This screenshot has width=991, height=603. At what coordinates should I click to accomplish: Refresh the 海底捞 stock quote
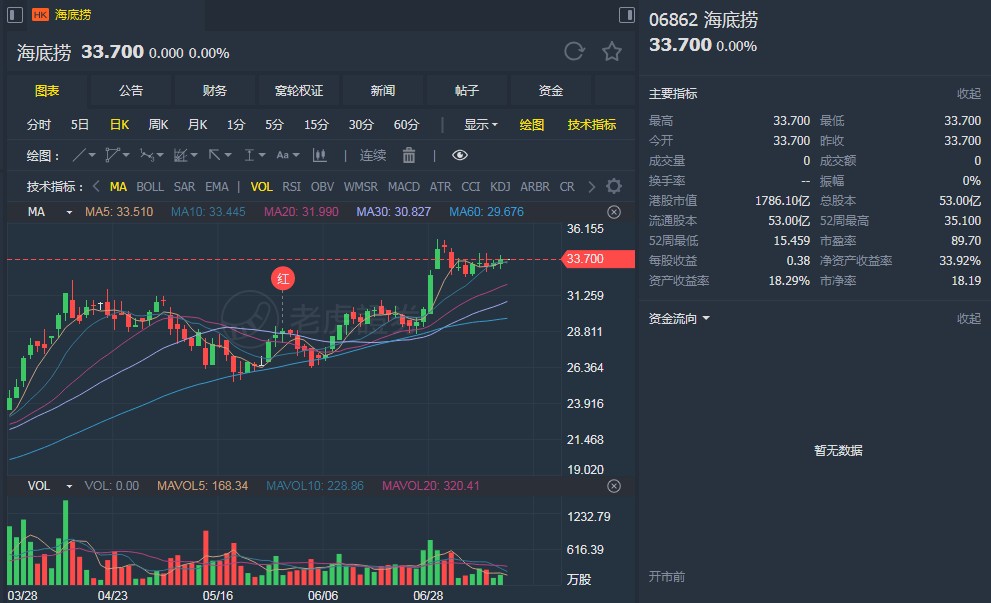(574, 51)
